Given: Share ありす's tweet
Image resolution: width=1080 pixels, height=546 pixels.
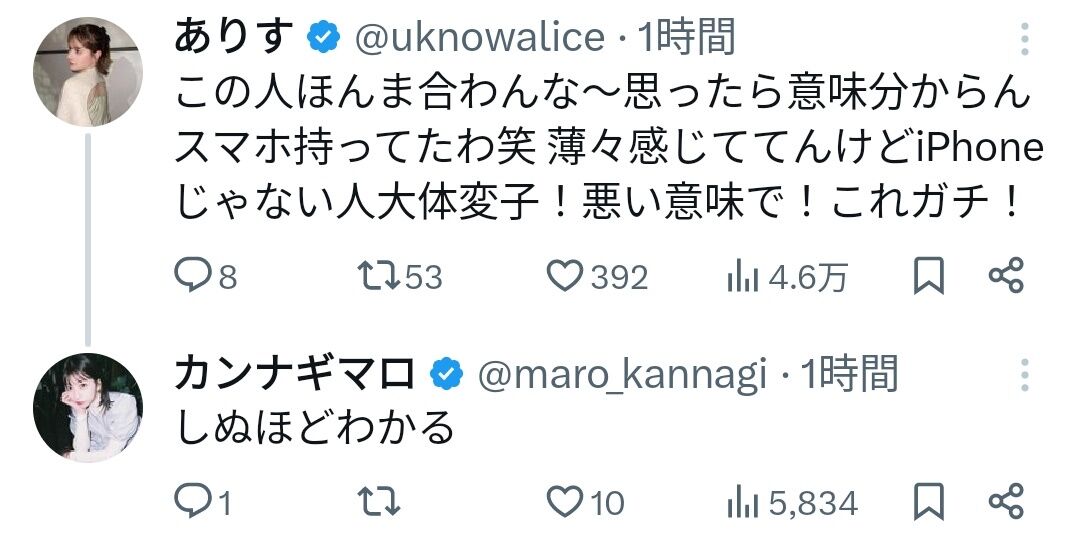Looking at the screenshot, I should pos(1006,276).
